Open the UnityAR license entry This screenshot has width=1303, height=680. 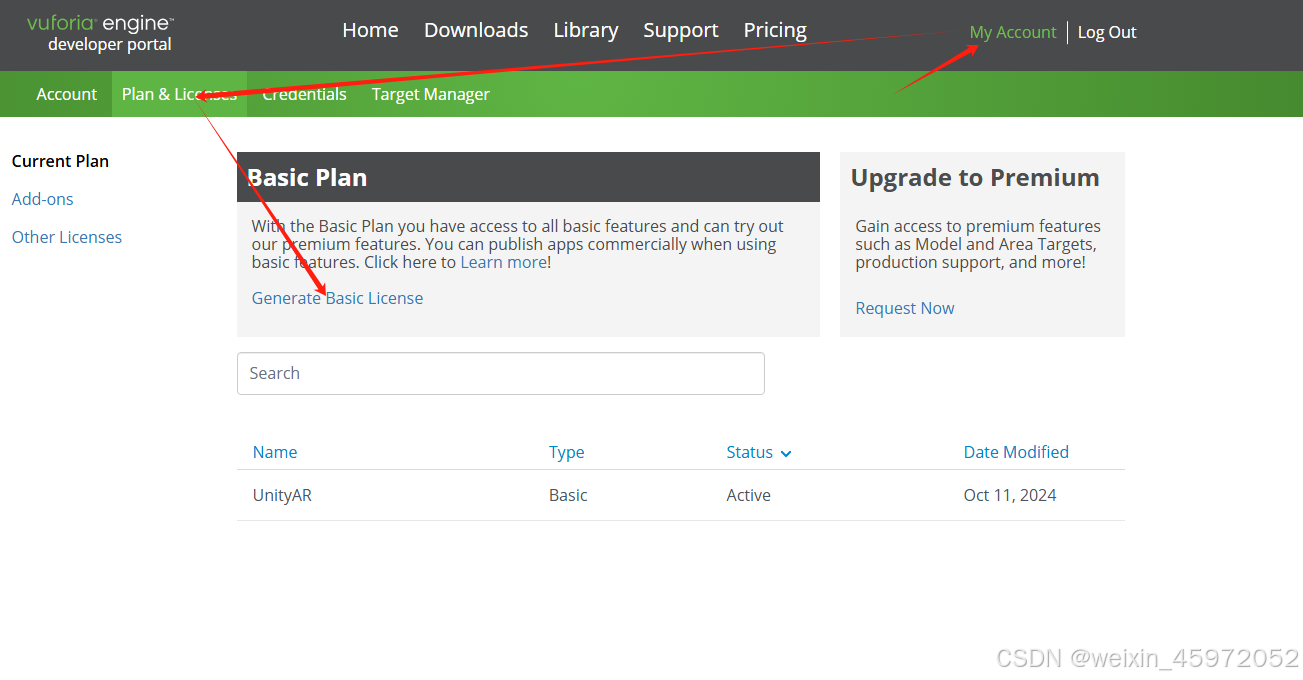coord(282,495)
